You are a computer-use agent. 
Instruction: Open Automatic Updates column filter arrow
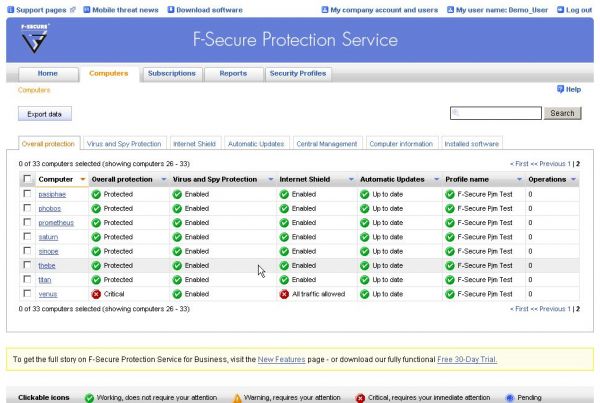point(436,179)
